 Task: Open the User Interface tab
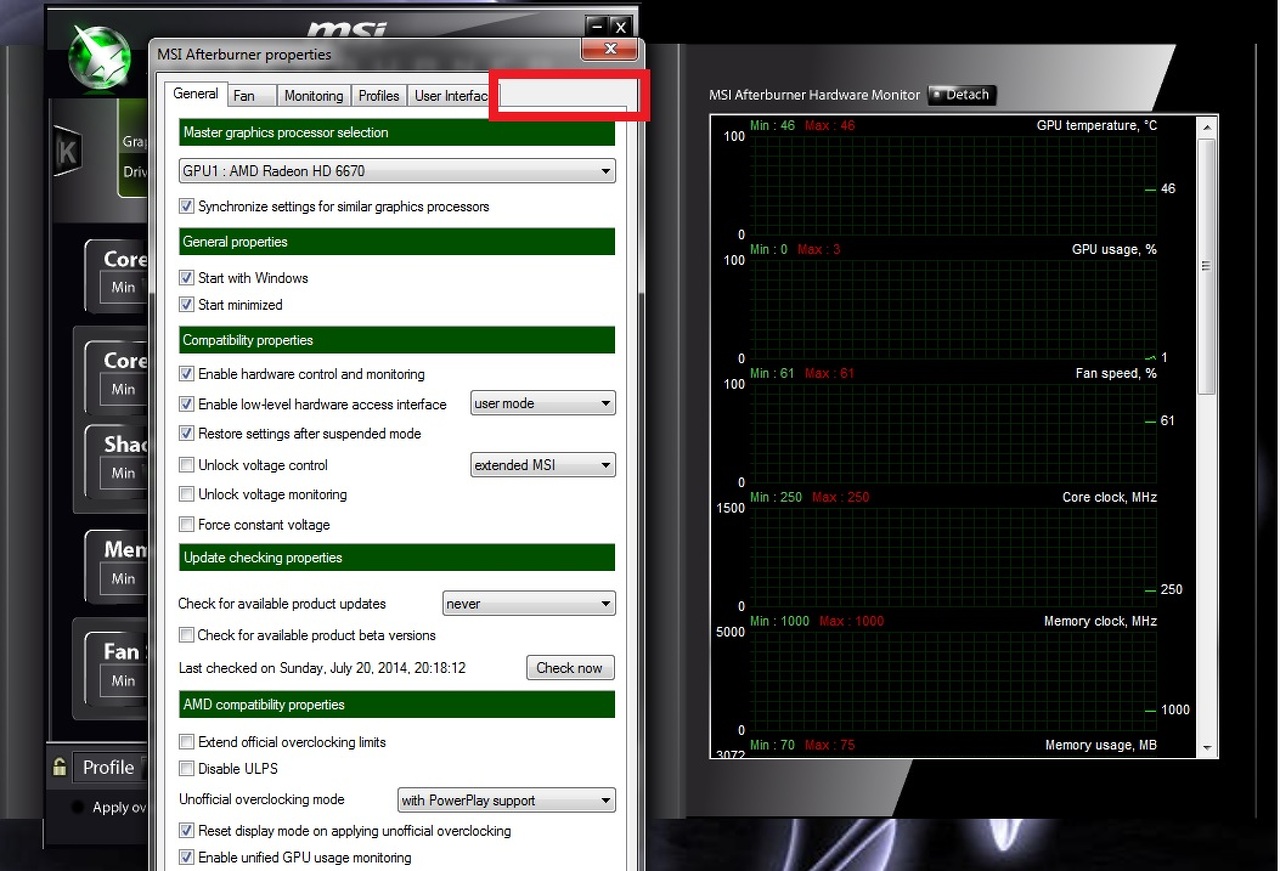pos(450,96)
